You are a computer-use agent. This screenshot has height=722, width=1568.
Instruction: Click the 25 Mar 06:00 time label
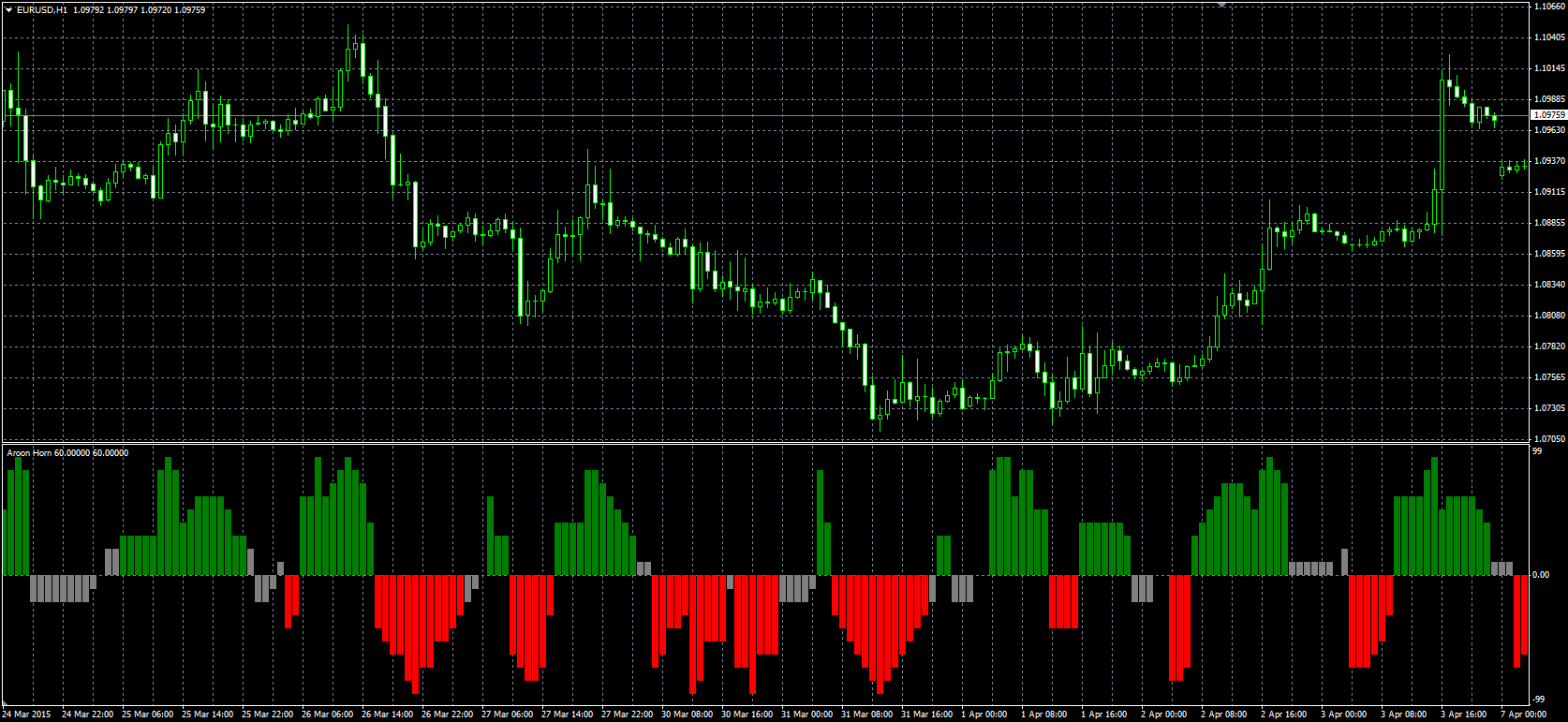coord(148,715)
